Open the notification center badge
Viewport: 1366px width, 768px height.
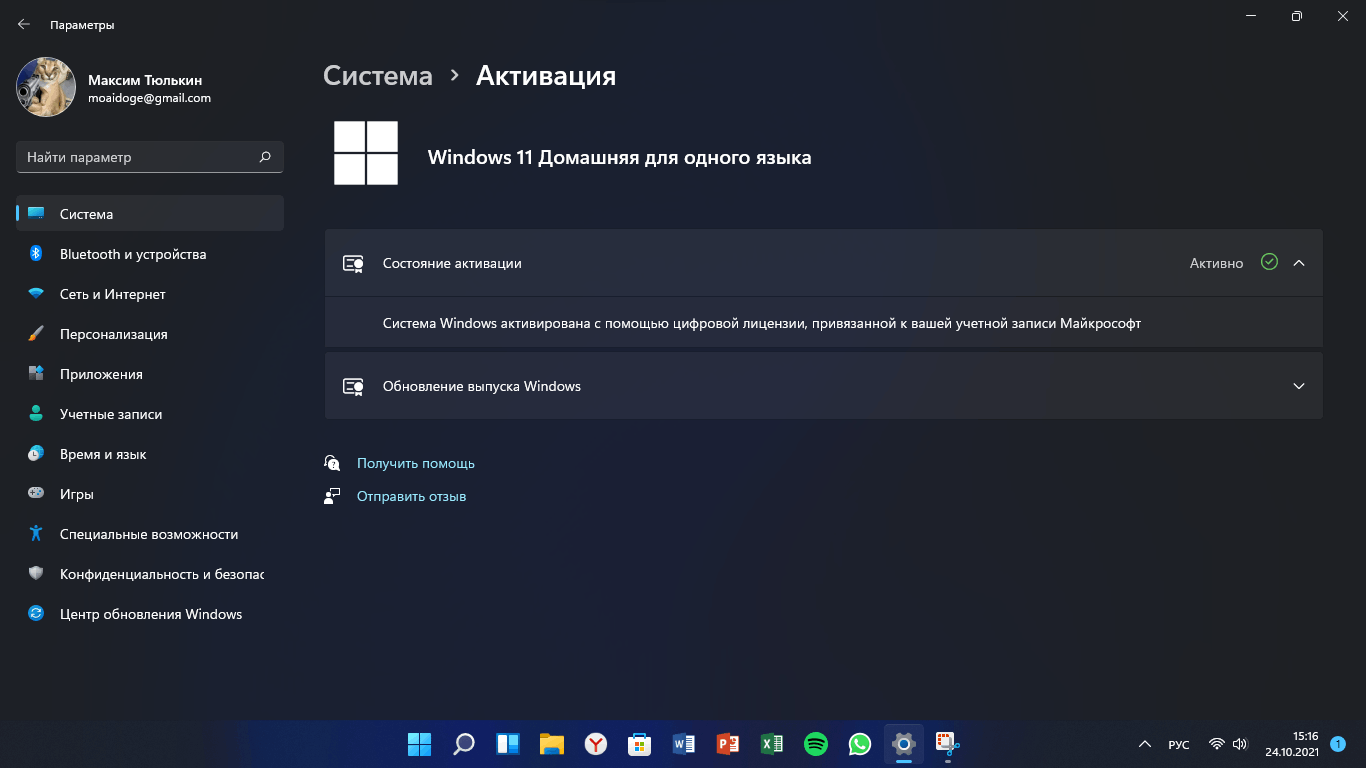click(x=1338, y=745)
